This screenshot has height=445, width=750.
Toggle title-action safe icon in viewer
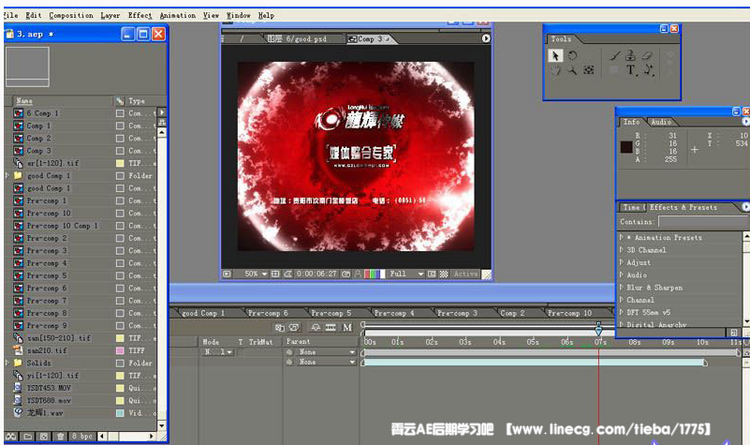coord(275,274)
